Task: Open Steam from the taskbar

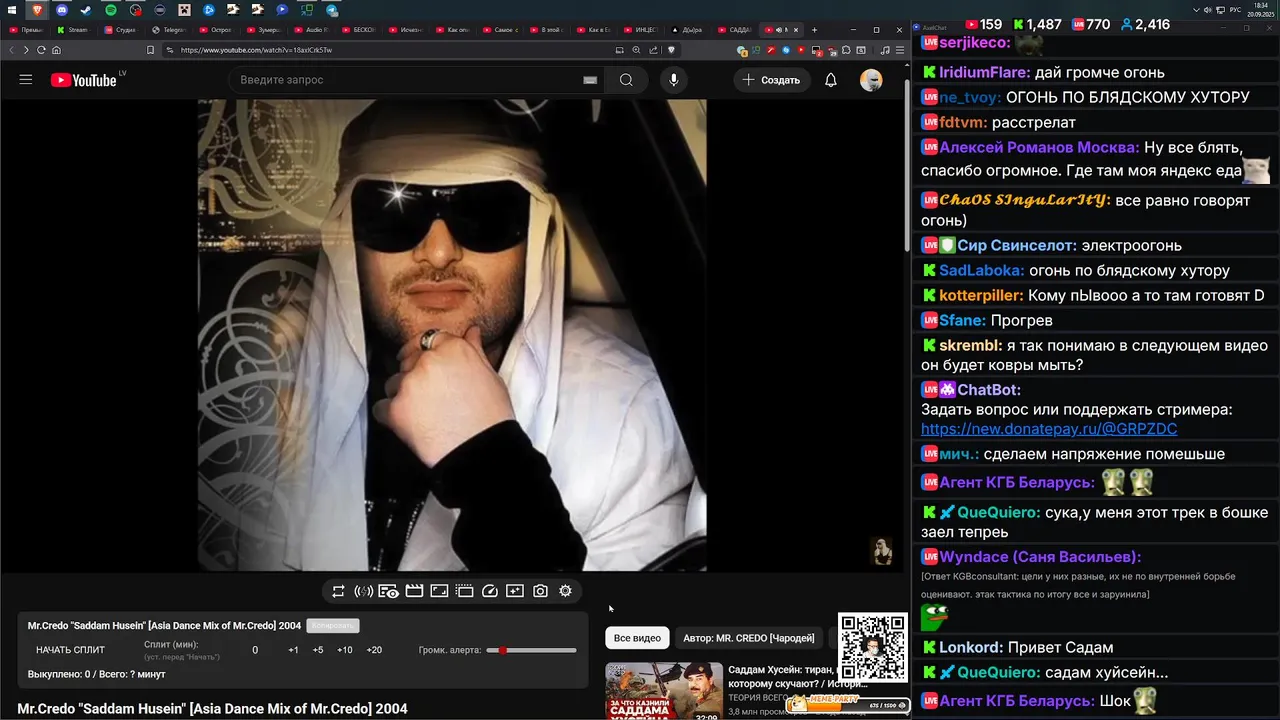Action: [x=85, y=10]
